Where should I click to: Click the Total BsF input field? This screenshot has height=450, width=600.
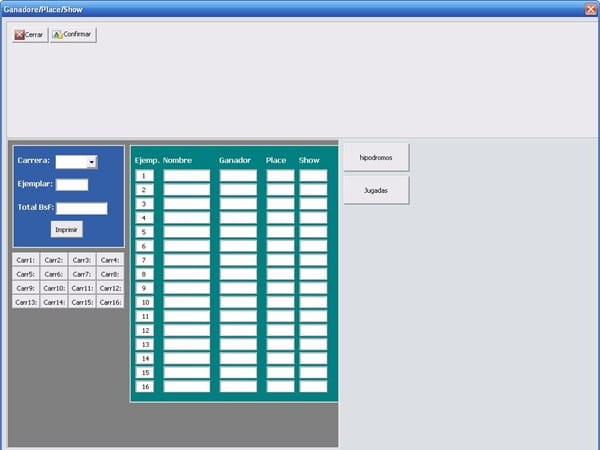point(82,209)
